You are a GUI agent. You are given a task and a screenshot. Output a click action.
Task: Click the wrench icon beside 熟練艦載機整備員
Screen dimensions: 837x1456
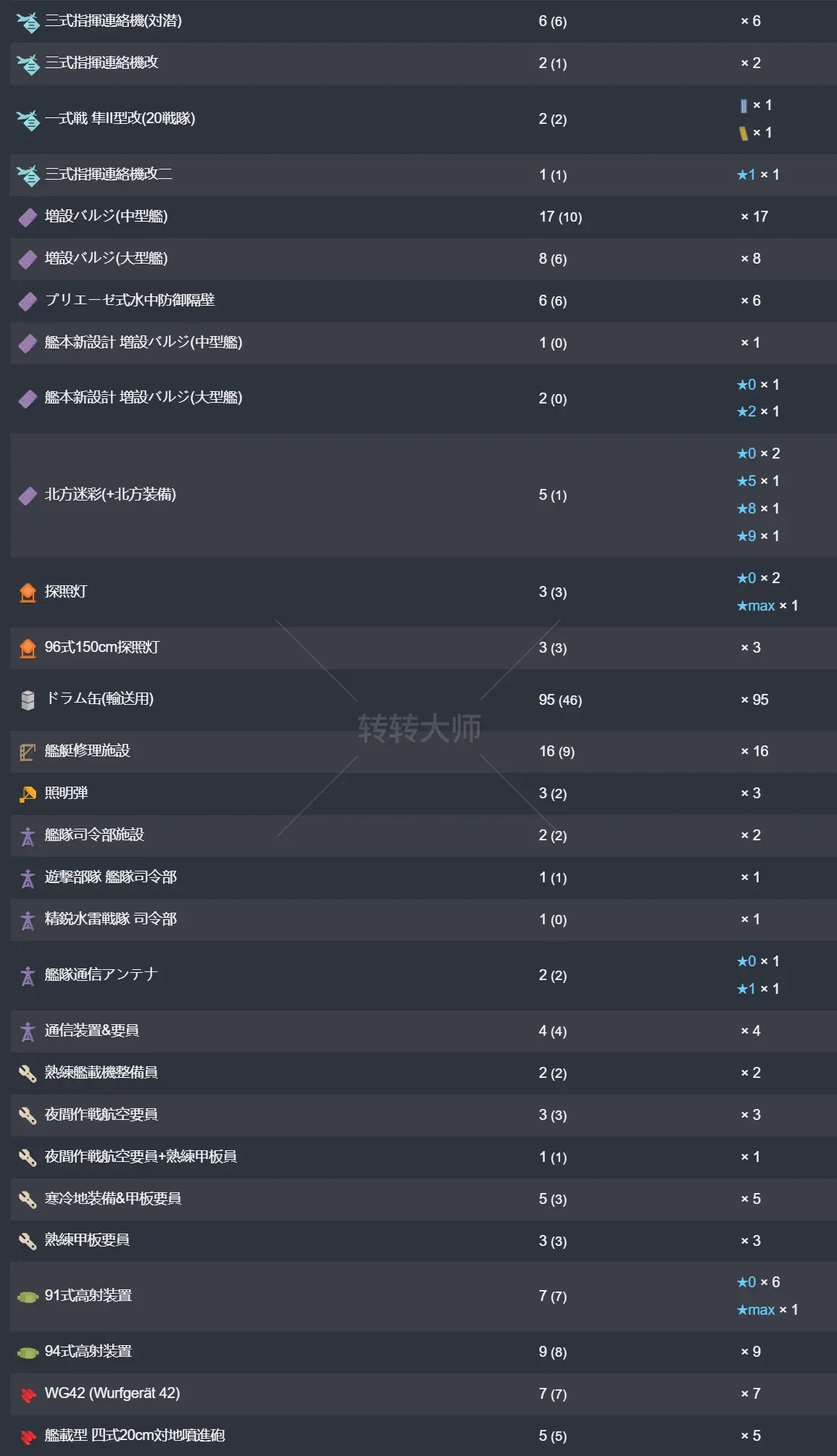[28, 1074]
